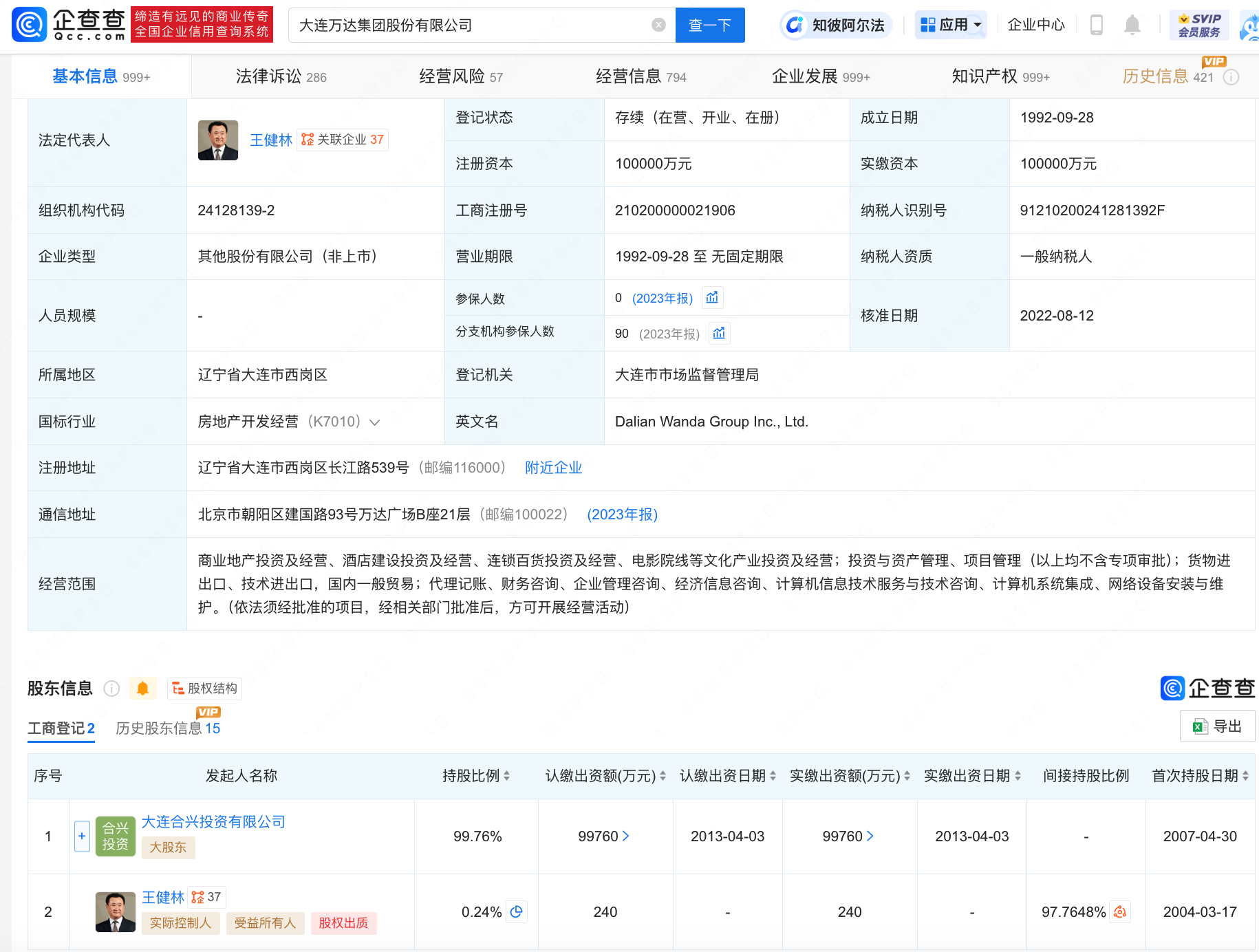1259x952 pixels.
Task: Click 王健林 photo in shareholder row 2
Action: 116,912
